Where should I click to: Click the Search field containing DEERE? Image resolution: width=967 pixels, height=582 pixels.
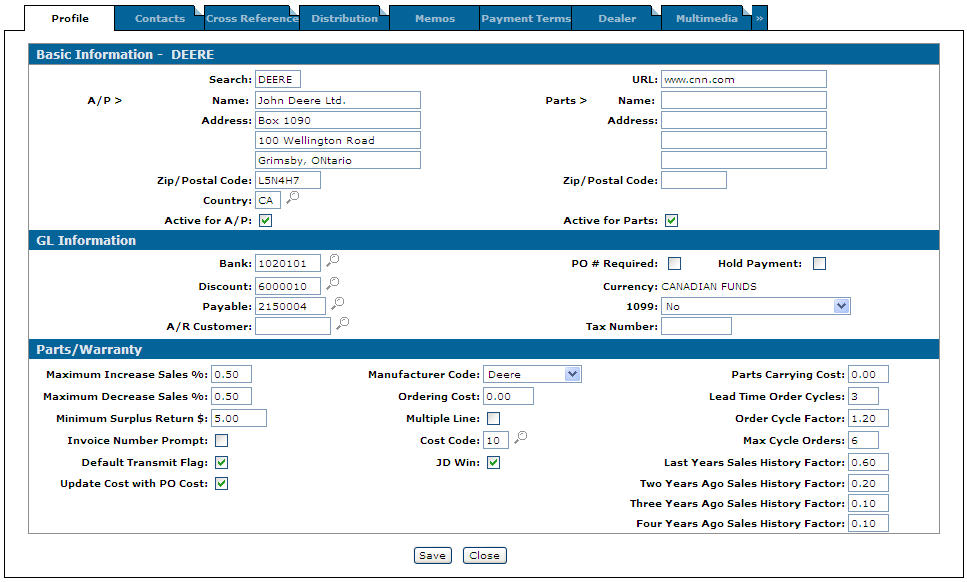point(278,80)
